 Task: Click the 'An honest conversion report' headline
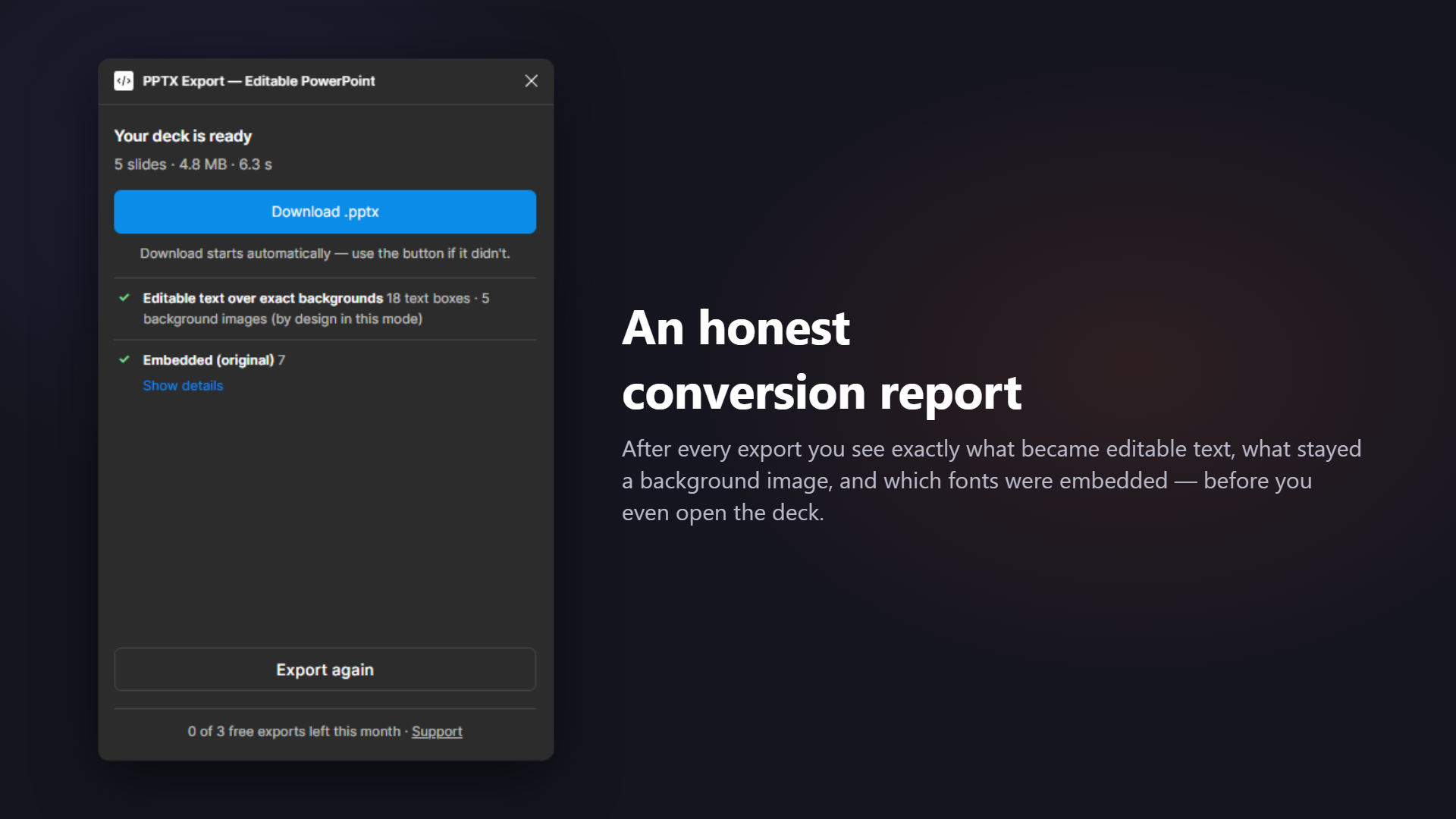point(822,360)
